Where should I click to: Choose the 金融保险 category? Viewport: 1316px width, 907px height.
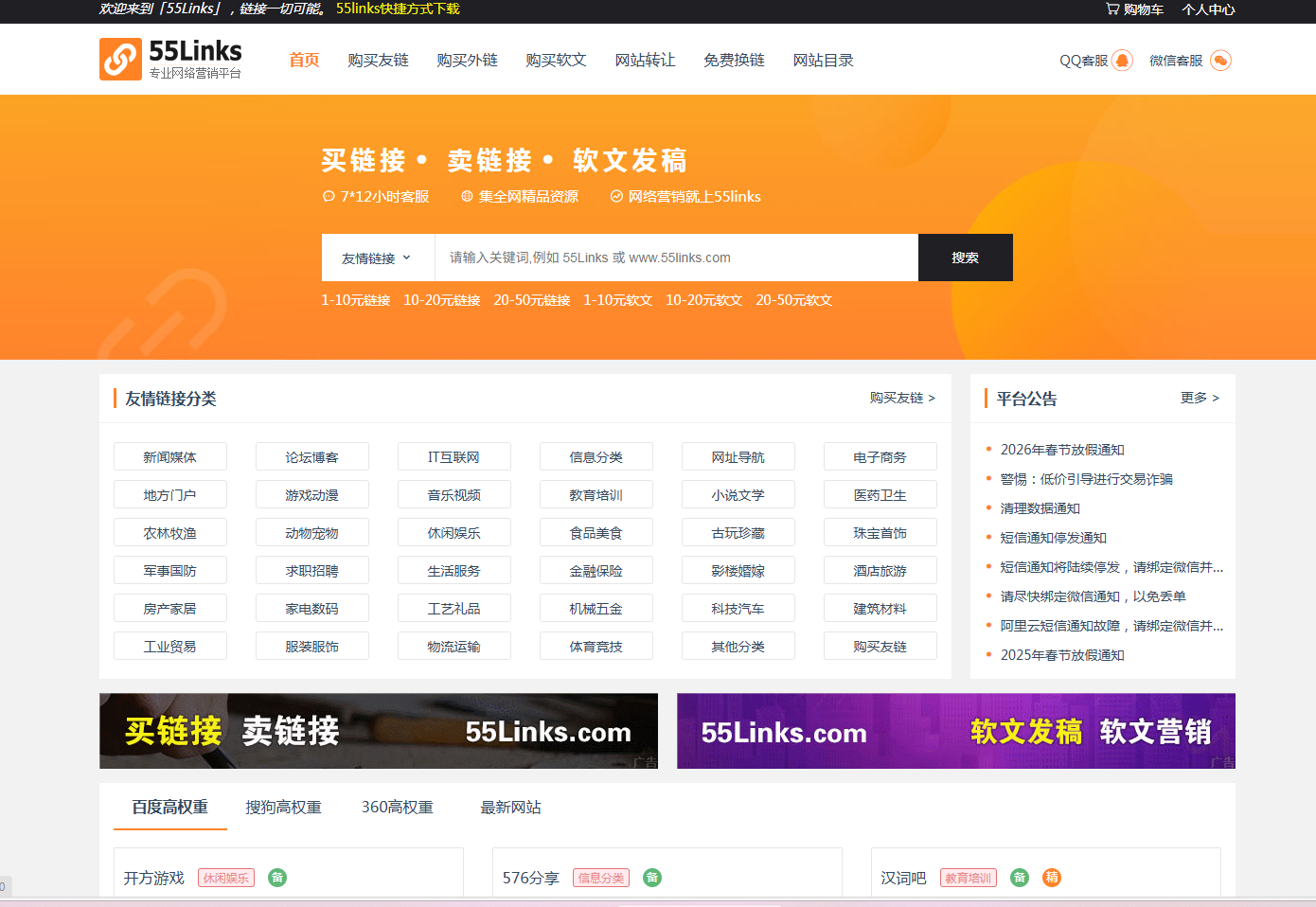point(596,570)
